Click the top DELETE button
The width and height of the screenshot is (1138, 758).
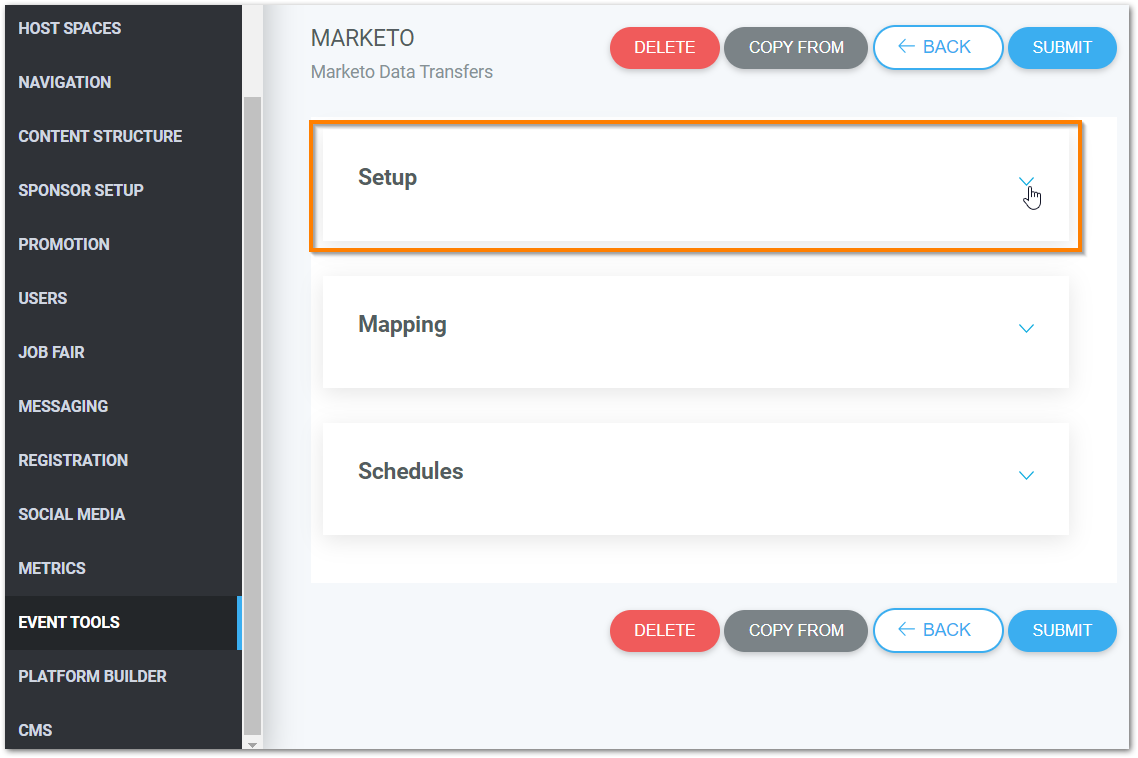point(664,48)
